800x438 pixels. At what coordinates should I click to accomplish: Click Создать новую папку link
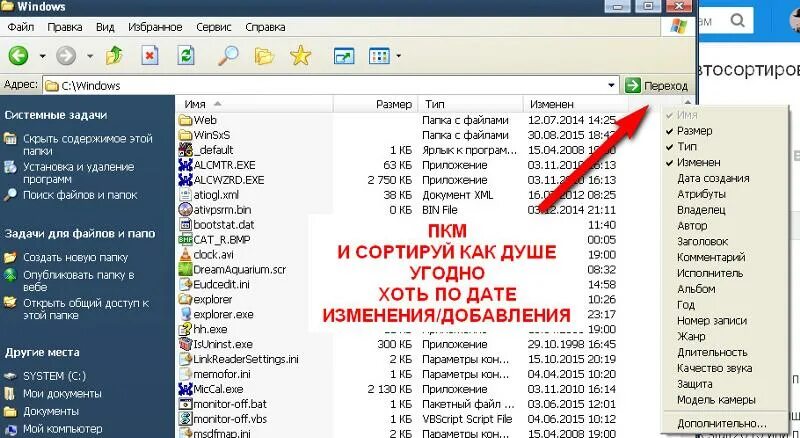click(x=76, y=258)
